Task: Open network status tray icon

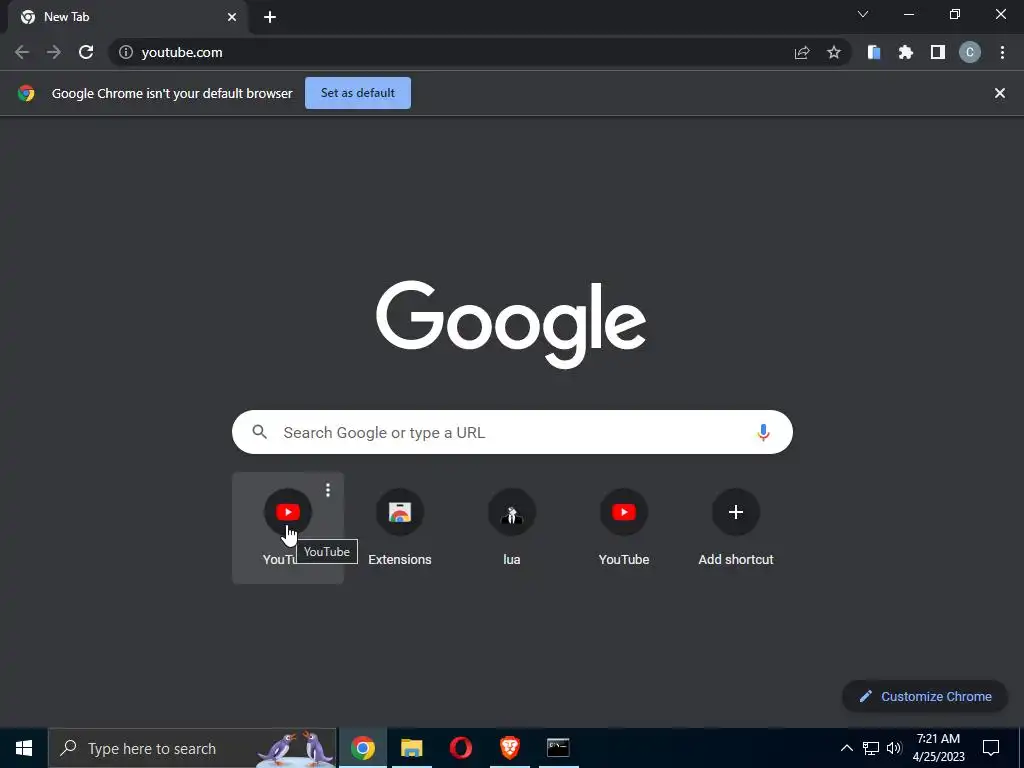Action: [x=871, y=748]
